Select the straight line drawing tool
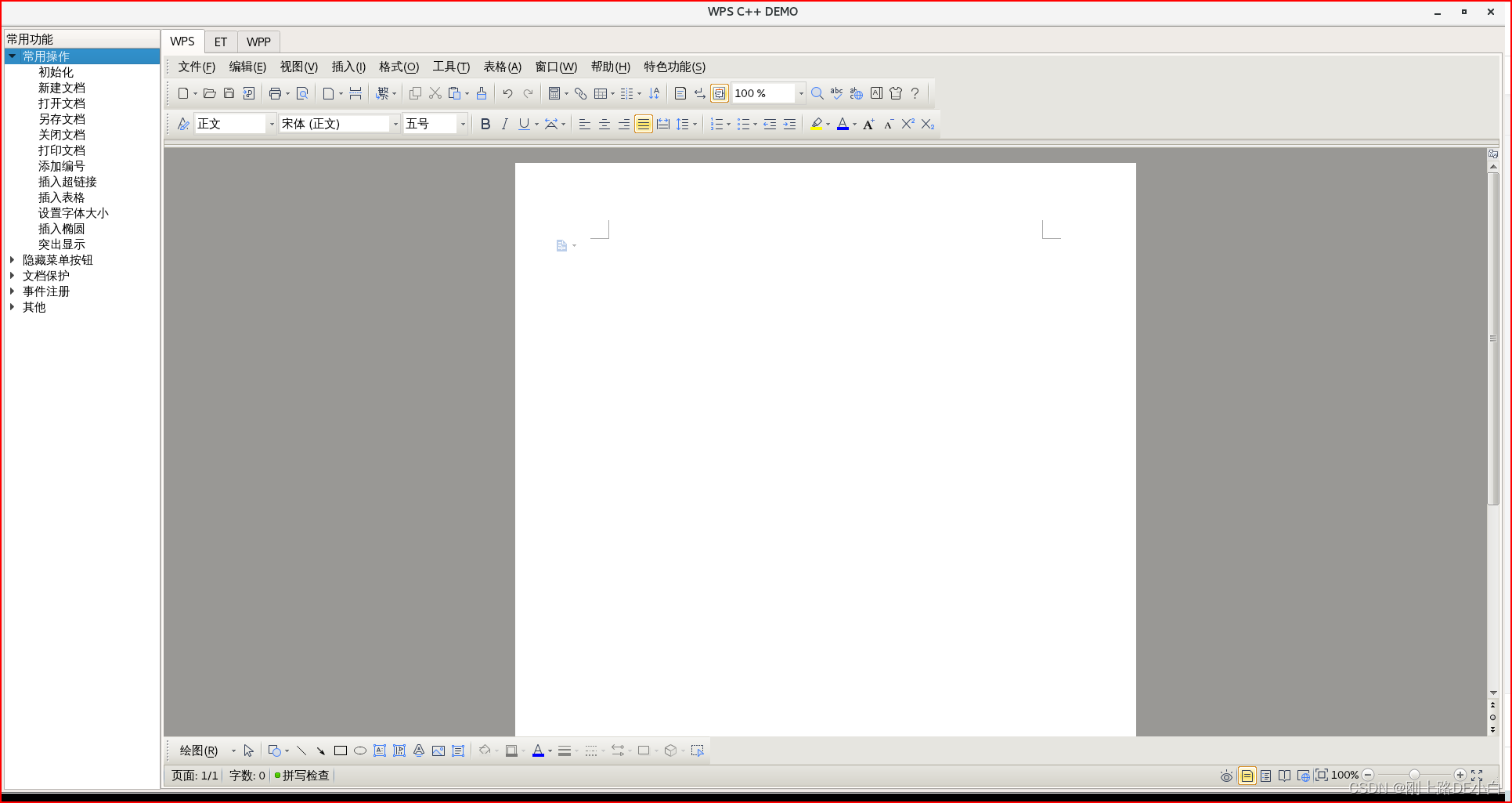This screenshot has width=1512, height=803. point(301,751)
